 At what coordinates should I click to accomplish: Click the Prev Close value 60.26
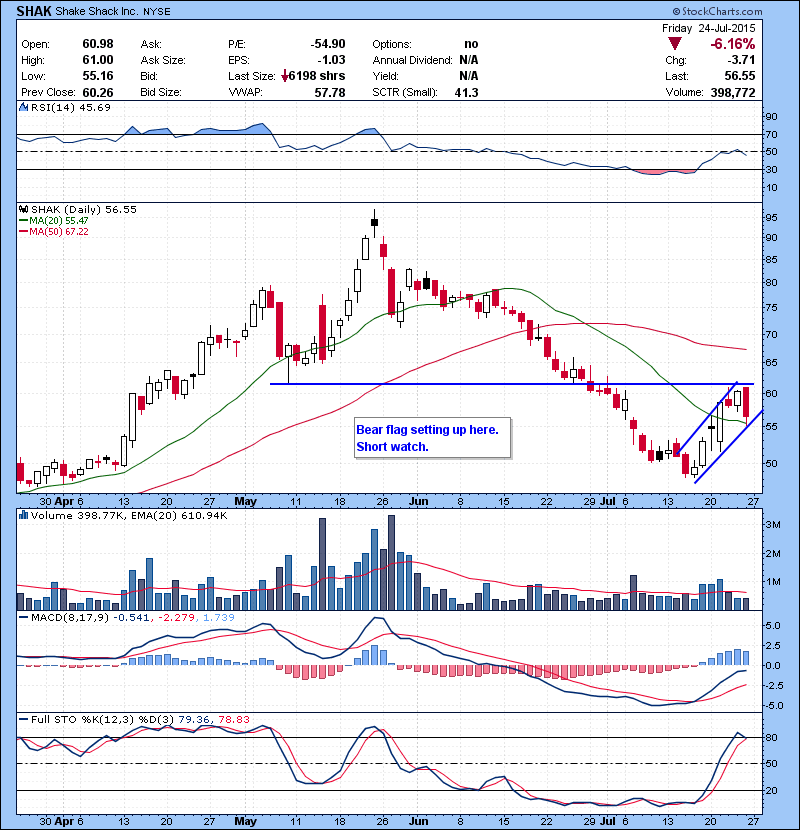click(98, 92)
